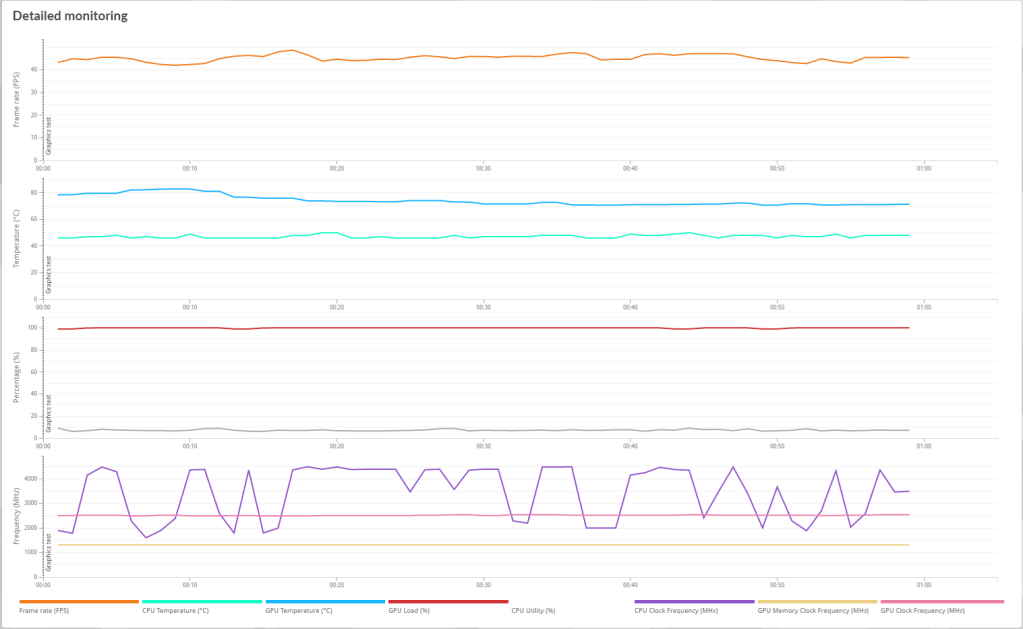This screenshot has width=1023, height=629.
Task: Click the red GPU Load legend swatch
Action: (x=448, y=601)
